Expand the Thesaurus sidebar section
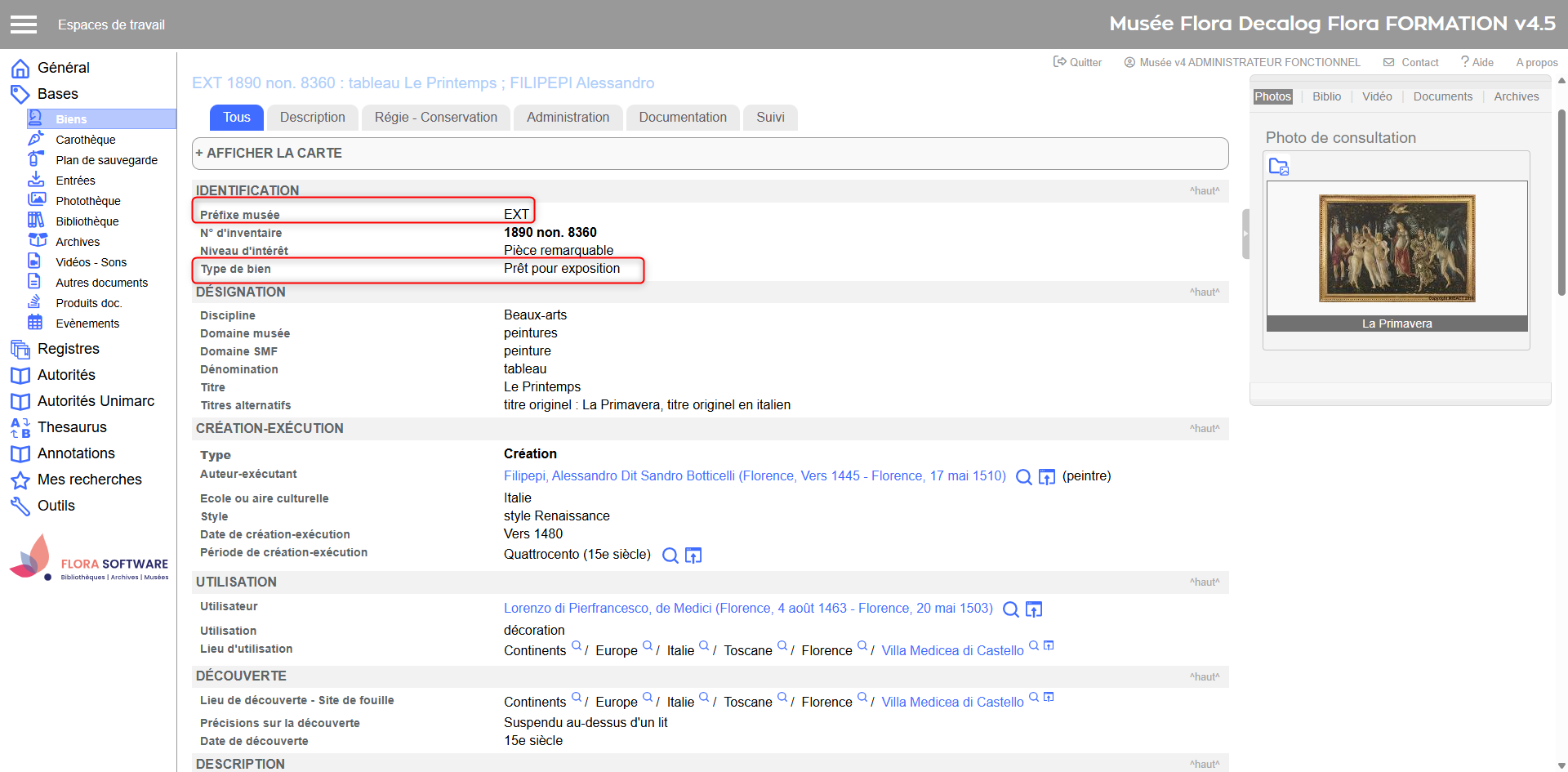This screenshot has width=1568, height=772. click(x=72, y=427)
